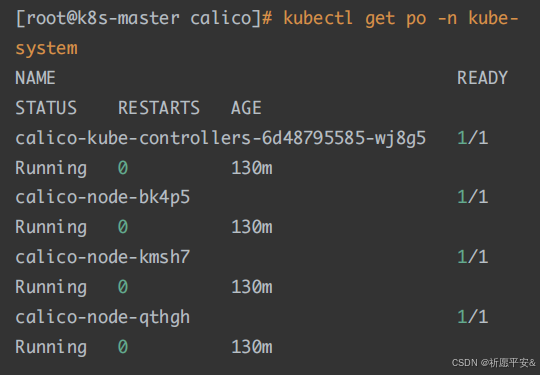Viewport: 540px width, 375px height.
Task: Click pod name calico-node-kmsh7
Action: (x=103, y=257)
